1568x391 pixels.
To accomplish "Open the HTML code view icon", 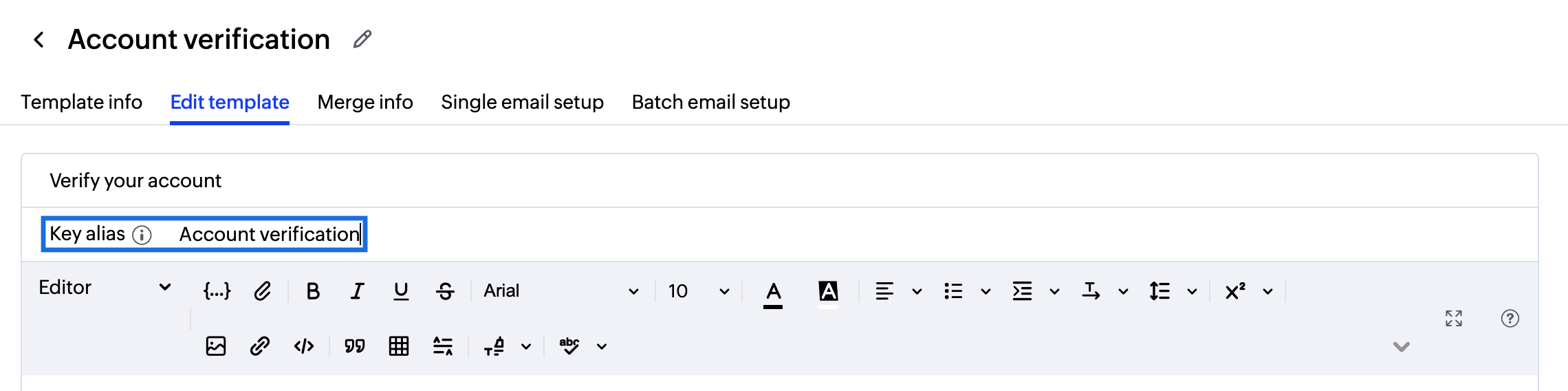I will pos(303,346).
